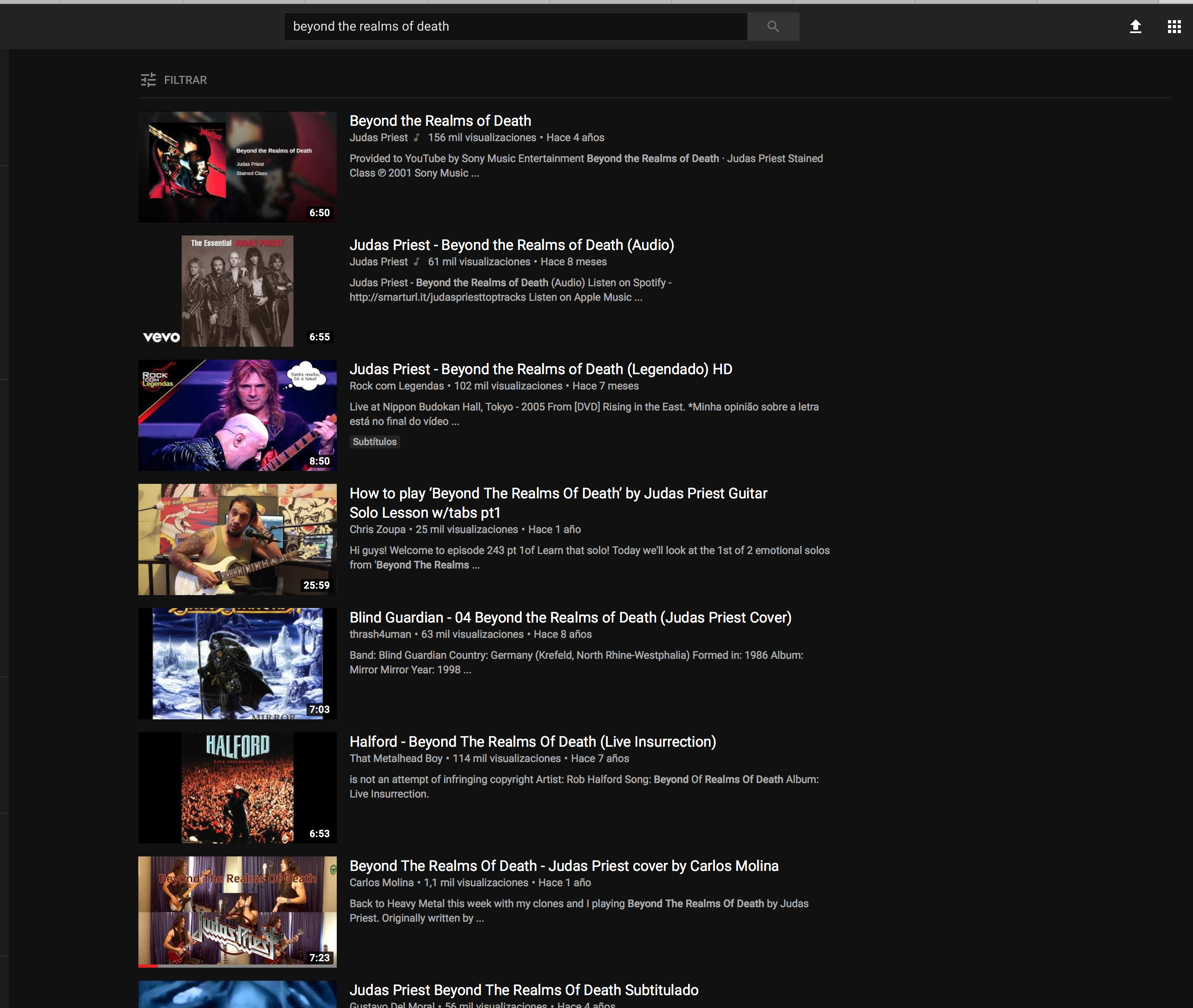Open the Carlos Molina cover video title
Image resolution: width=1193 pixels, height=1008 pixels.
click(564, 866)
